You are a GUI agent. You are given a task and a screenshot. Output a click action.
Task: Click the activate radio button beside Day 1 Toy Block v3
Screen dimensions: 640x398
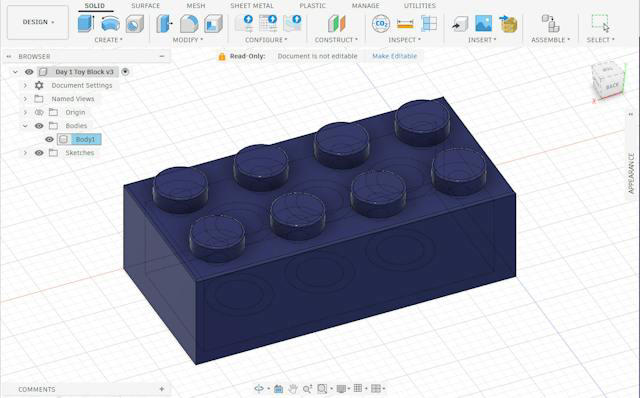point(125,71)
